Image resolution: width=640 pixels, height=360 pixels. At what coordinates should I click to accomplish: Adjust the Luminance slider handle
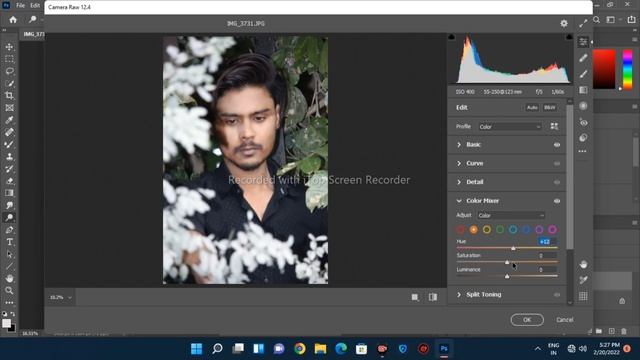[x=507, y=276]
